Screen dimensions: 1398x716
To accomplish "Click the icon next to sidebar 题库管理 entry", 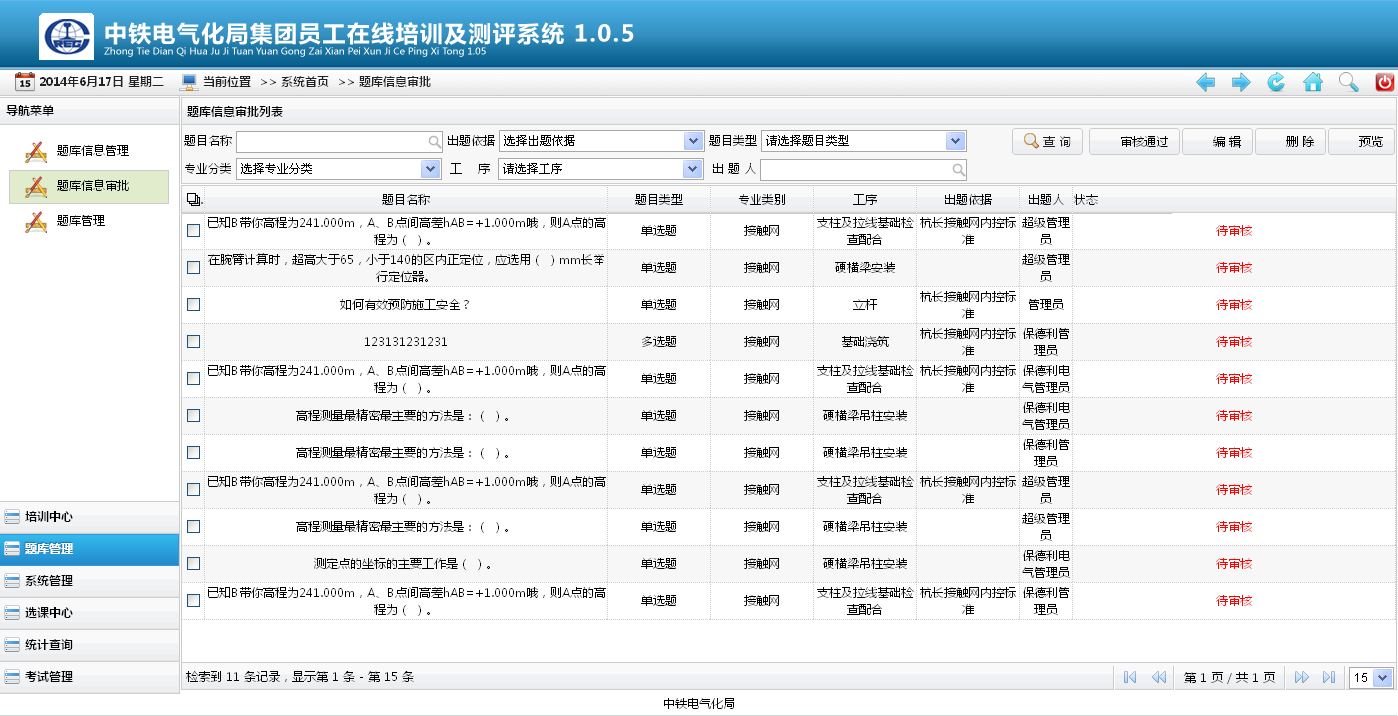I will pyautogui.click(x=37, y=221).
